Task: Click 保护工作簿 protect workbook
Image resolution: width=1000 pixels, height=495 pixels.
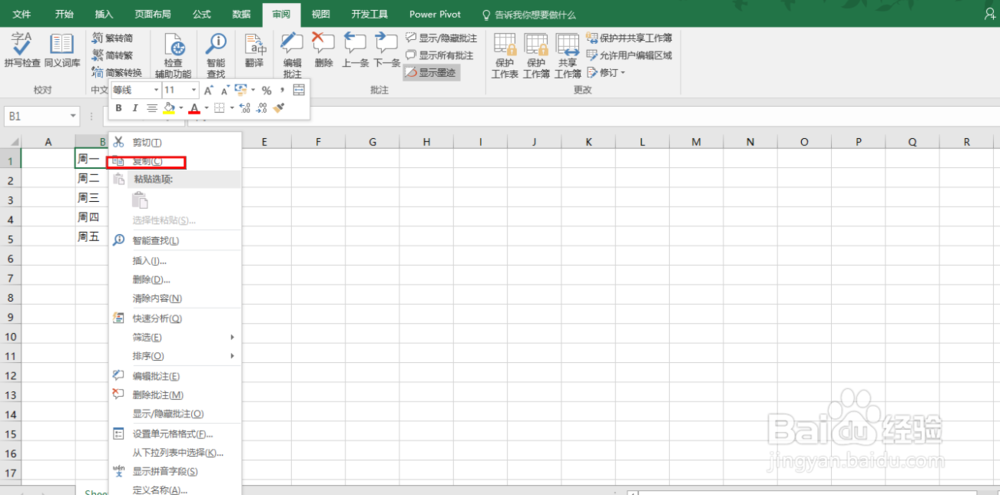Action: coord(536,56)
